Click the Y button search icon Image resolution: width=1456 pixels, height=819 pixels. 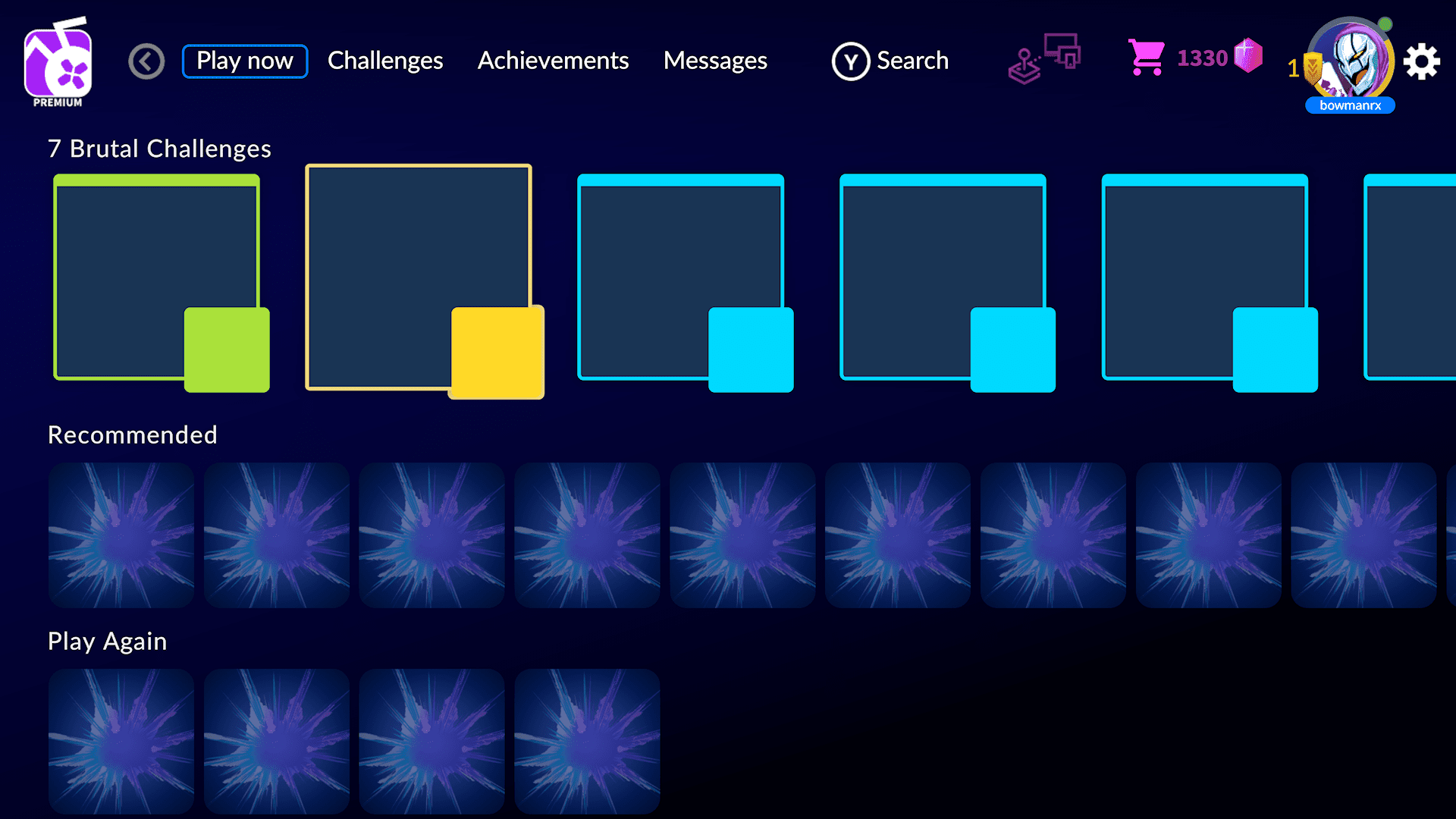(851, 61)
